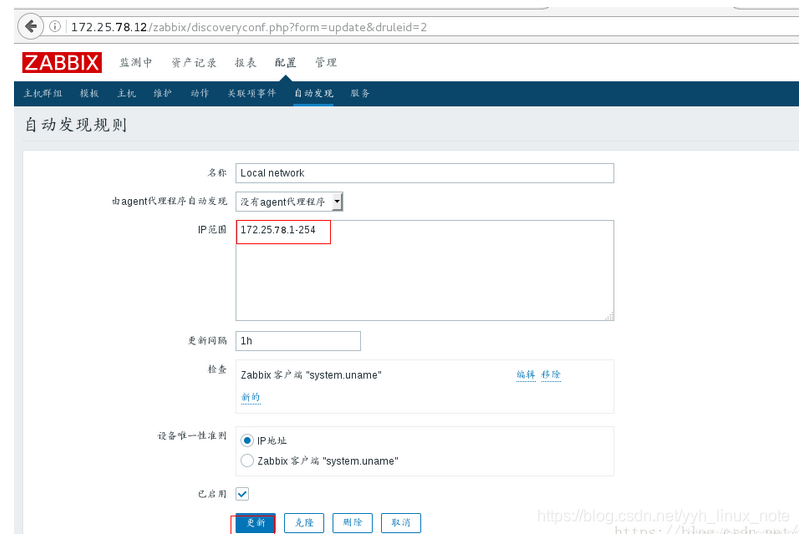The image size is (799, 534).
Task: Open the 管理 top menu
Action: pyautogui.click(x=326, y=63)
